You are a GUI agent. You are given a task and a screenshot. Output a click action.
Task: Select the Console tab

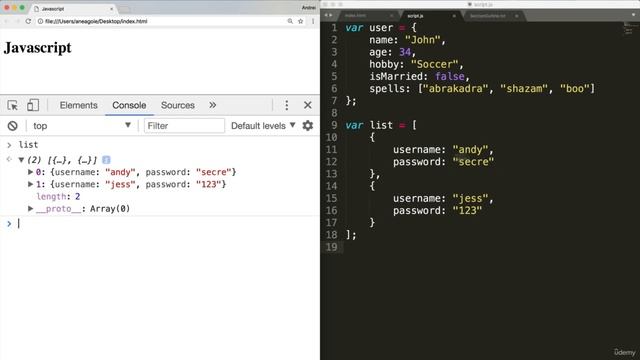(x=129, y=105)
